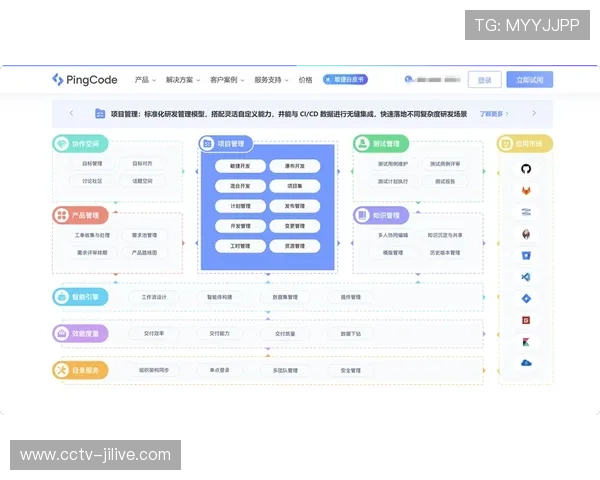Screen dimensions: 600x480
Task: Expand the 产品 dropdown menu
Action: tap(145, 80)
